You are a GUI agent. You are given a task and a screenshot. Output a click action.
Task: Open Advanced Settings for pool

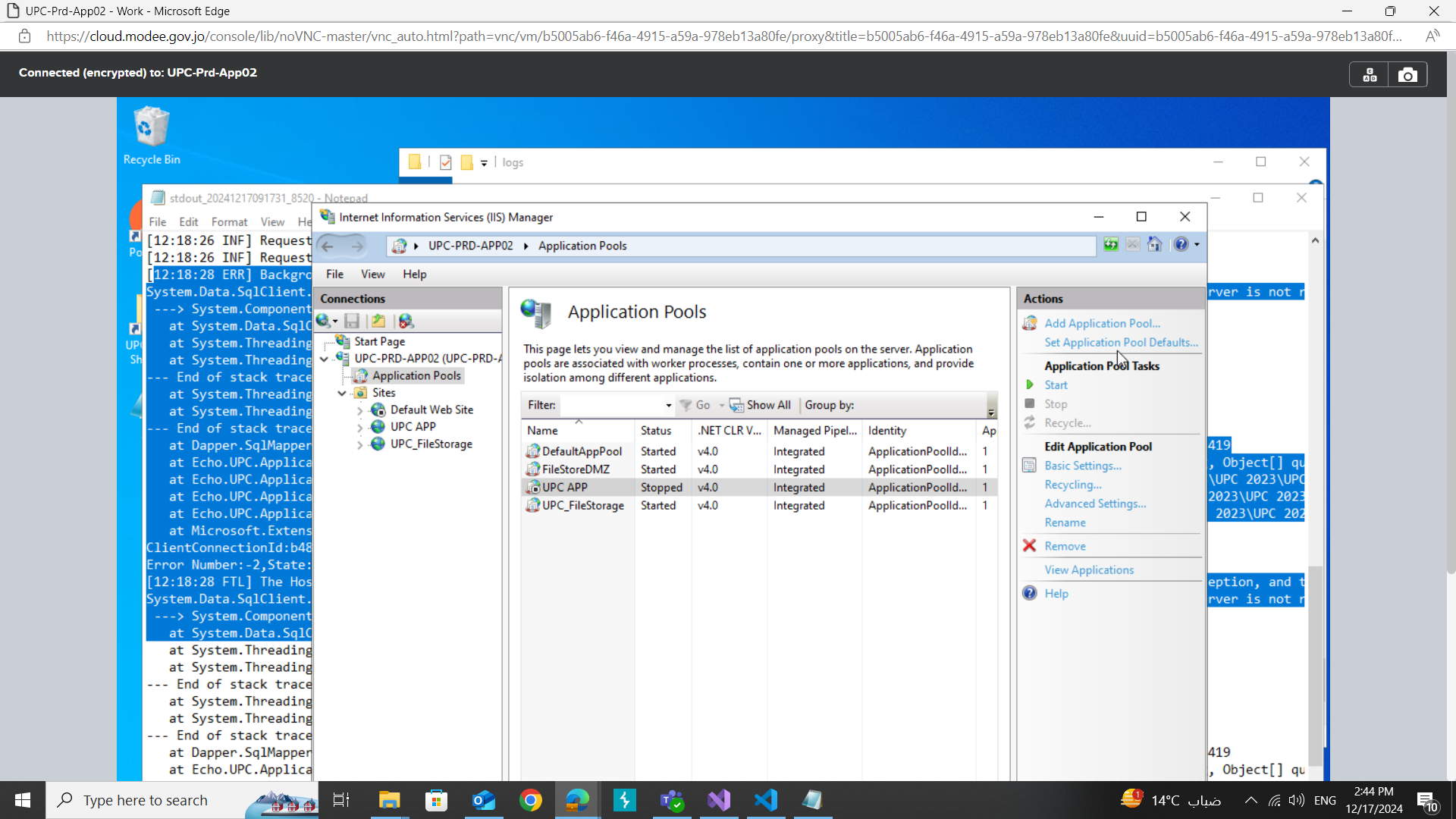click(1095, 504)
